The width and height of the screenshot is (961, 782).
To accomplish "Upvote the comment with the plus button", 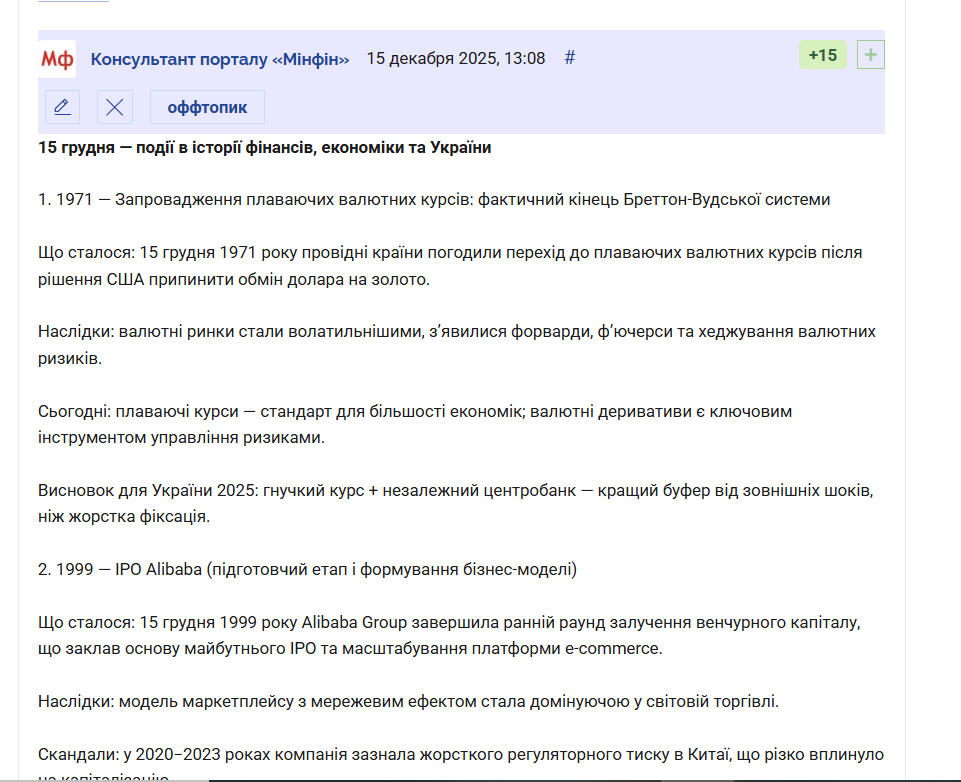I will [870, 55].
